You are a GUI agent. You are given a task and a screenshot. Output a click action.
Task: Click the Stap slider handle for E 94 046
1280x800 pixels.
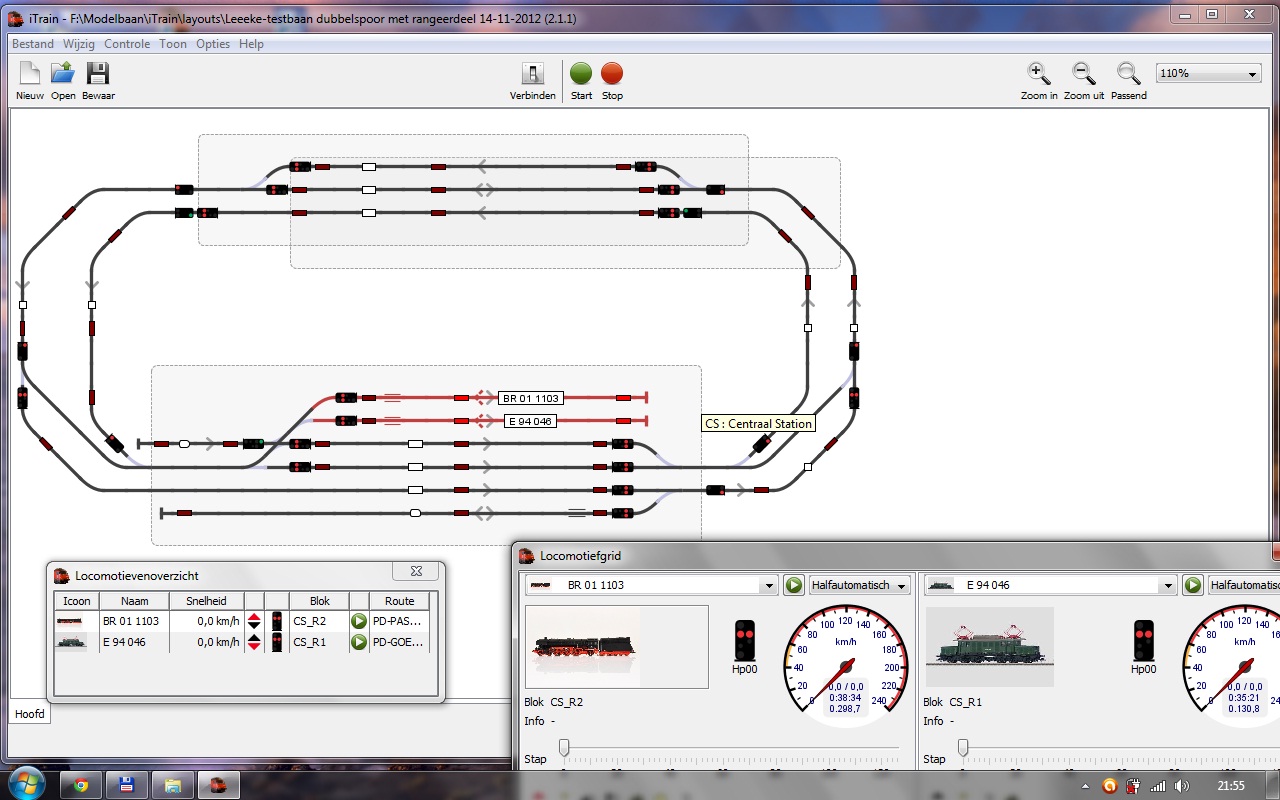pyautogui.click(x=963, y=747)
